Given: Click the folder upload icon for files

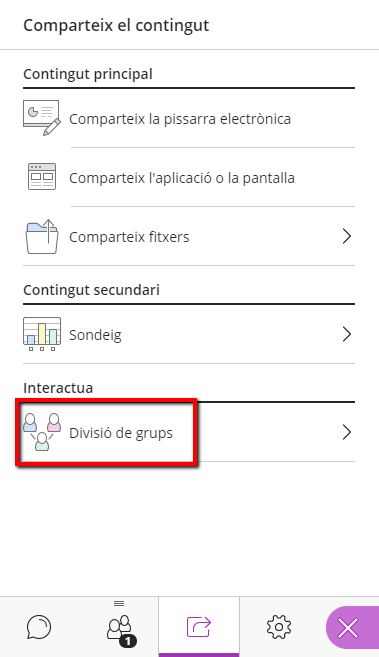Looking at the screenshot, I should [42, 236].
